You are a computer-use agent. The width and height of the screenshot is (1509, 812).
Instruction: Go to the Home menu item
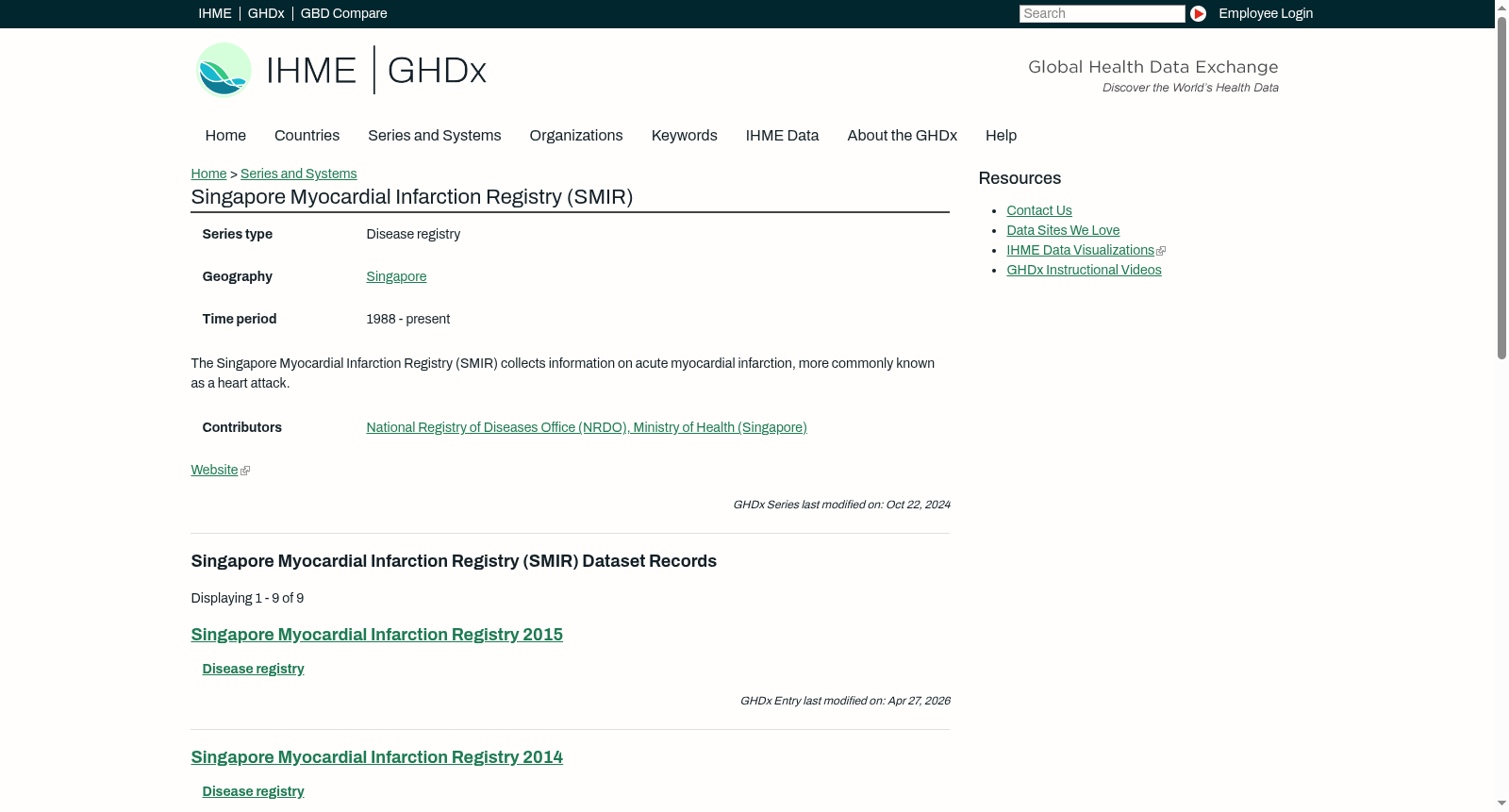[225, 136]
